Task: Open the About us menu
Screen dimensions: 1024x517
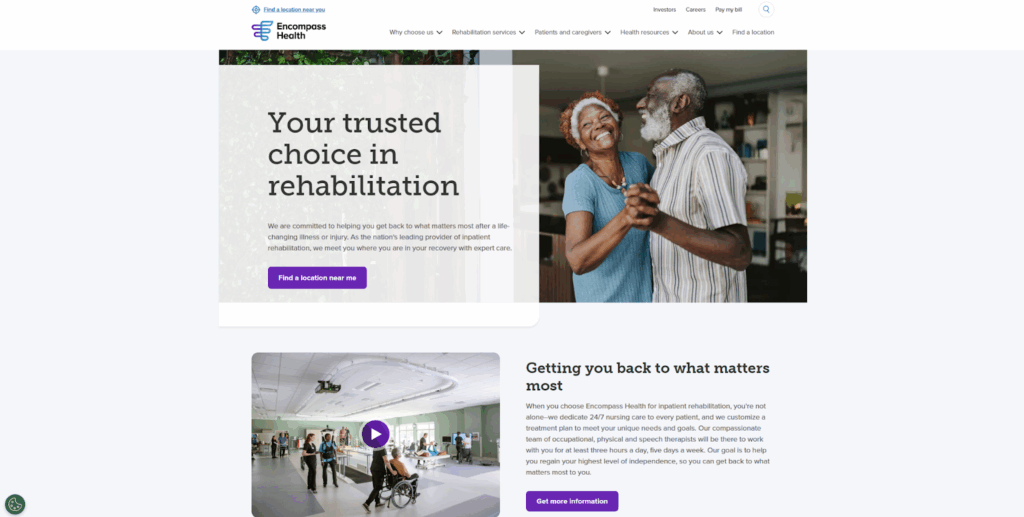Action: [701, 33]
